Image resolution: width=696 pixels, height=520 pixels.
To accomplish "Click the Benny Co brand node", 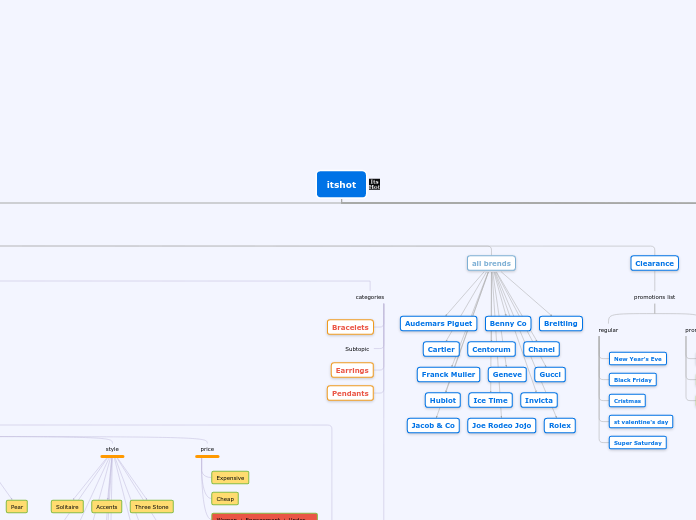I will pyautogui.click(x=508, y=323).
